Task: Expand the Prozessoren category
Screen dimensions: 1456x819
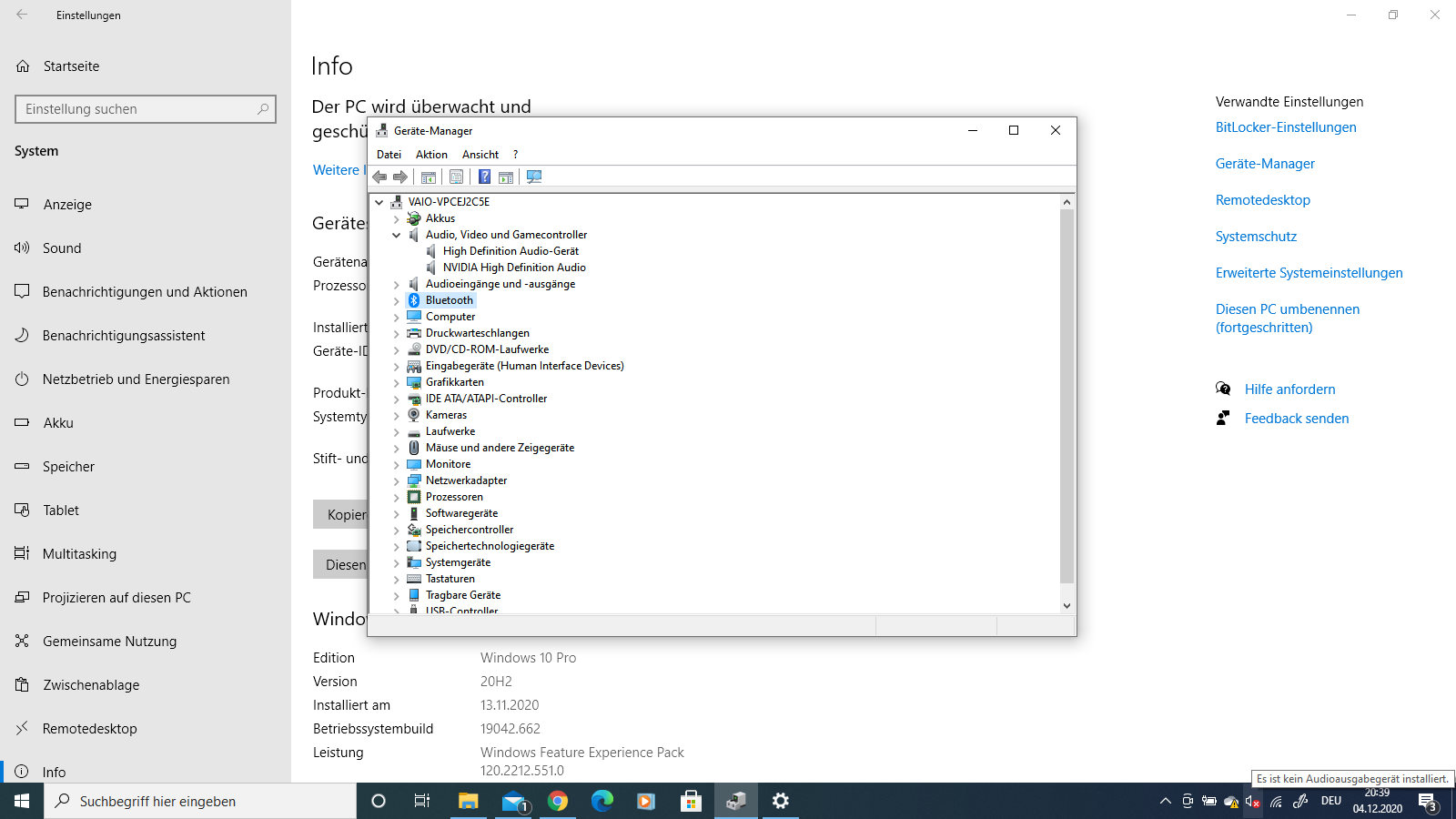Action: pyautogui.click(x=396, y=497)
